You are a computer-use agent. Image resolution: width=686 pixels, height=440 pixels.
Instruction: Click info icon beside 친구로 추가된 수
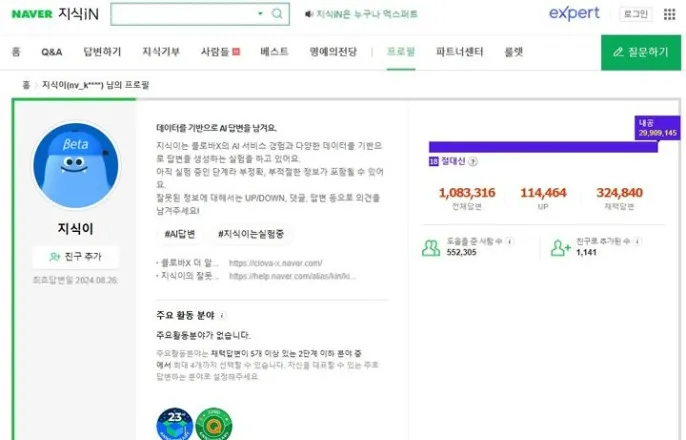tap(637, 241)
